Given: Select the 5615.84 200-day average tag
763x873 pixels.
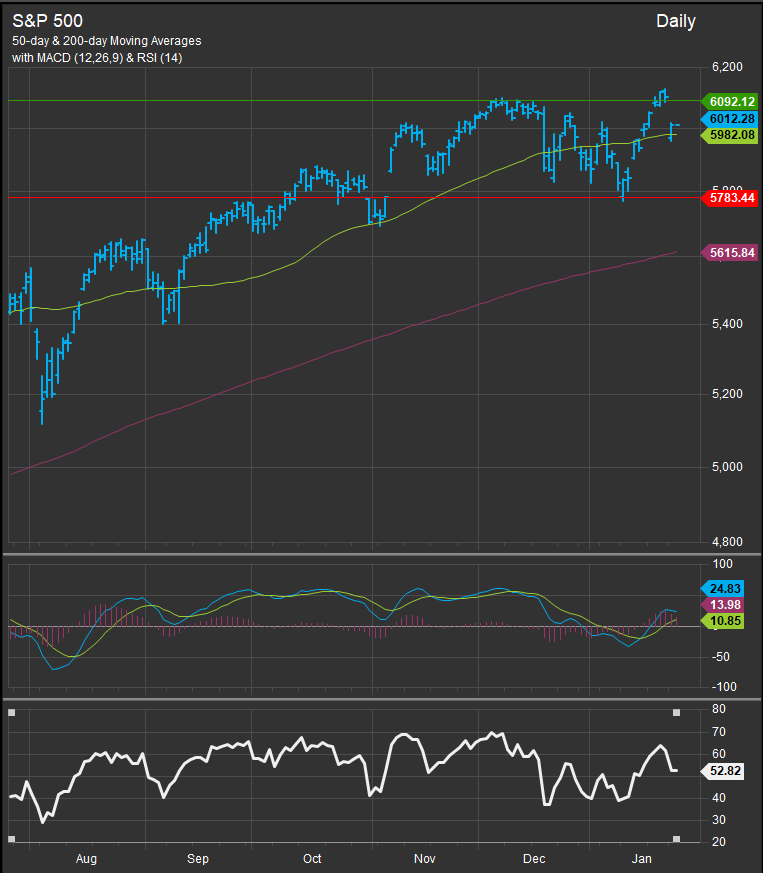Looking at the screenshot, I should click(x=730, y=253).
